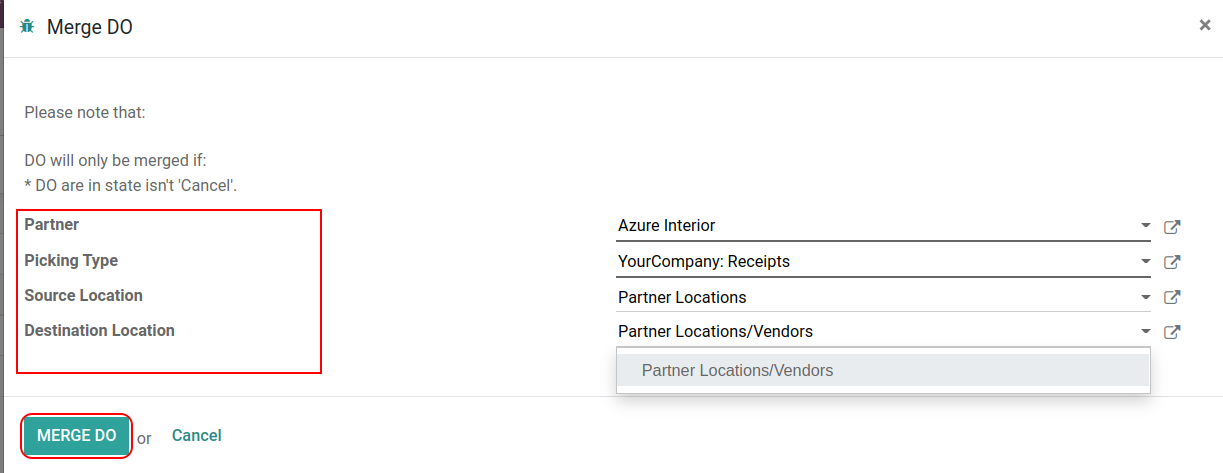The image size is (1223, 473).
Task: Click the Destination Location text field
Action: coord(870,332)
